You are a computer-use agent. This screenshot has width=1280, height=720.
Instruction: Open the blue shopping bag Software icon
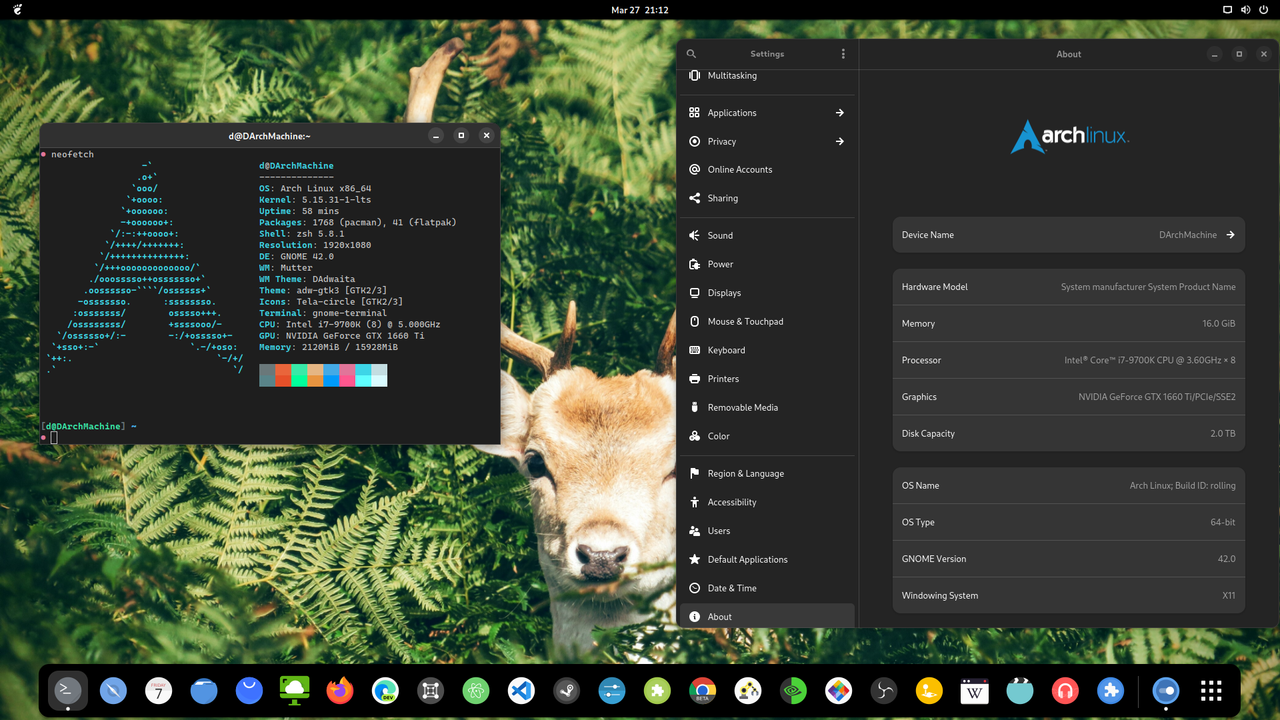coord(249,690)
